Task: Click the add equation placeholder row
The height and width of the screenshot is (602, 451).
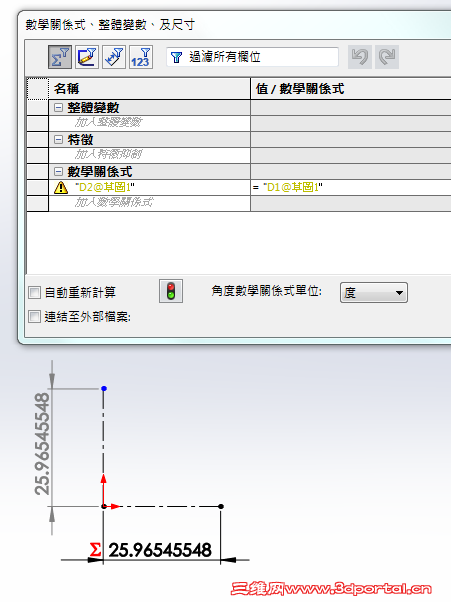Action: click(x=149, y=203)
